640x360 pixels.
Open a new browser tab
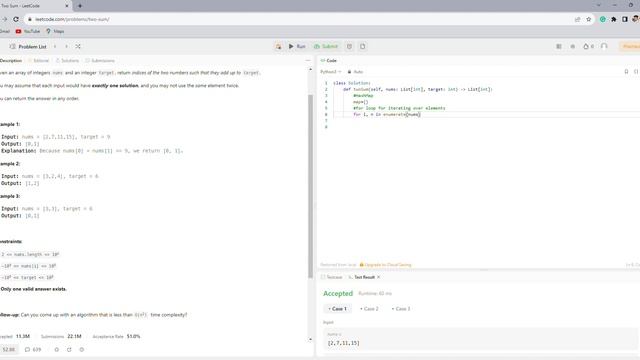click(80, 6)
